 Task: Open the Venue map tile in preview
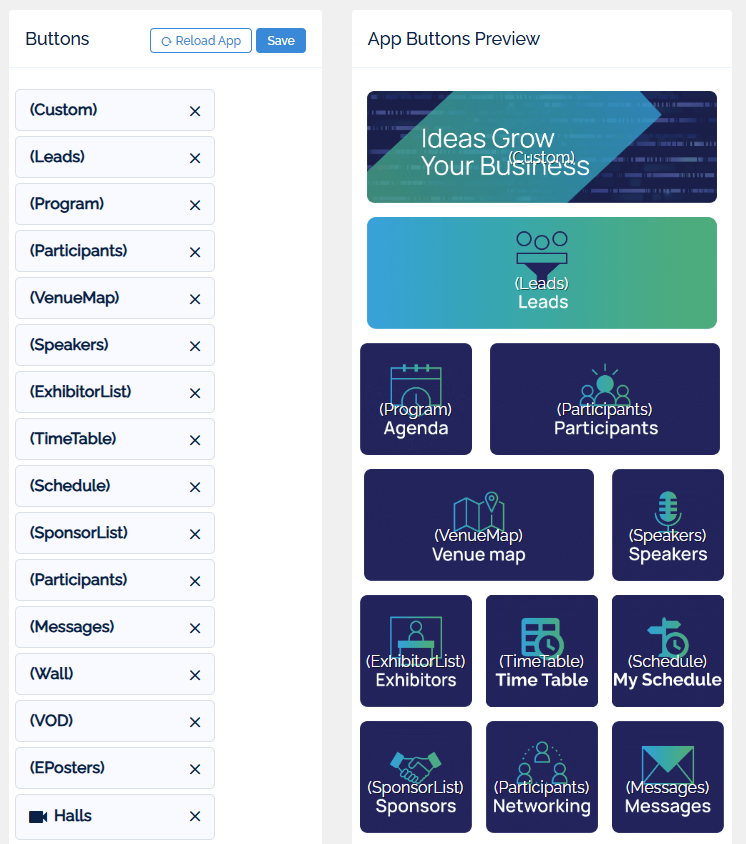(479, 525)
